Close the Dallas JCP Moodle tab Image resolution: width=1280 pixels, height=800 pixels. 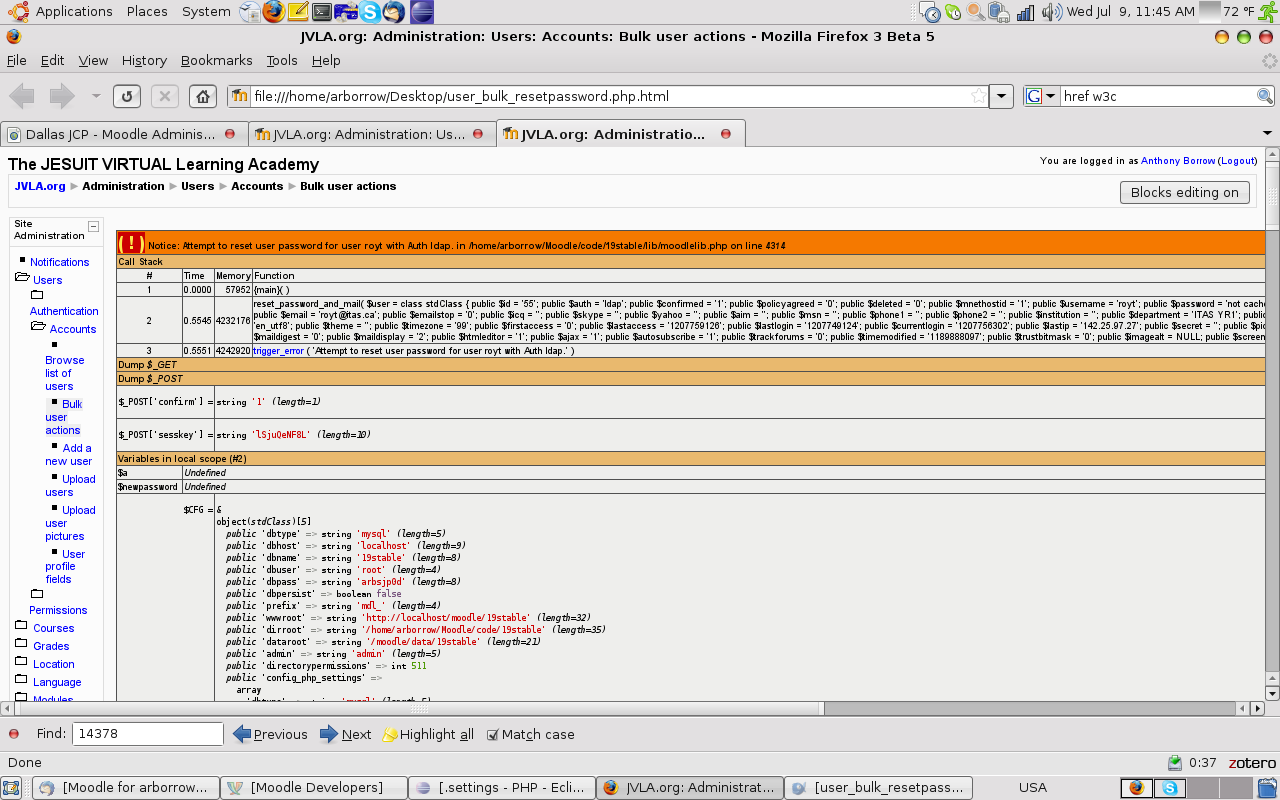[230, 134]
